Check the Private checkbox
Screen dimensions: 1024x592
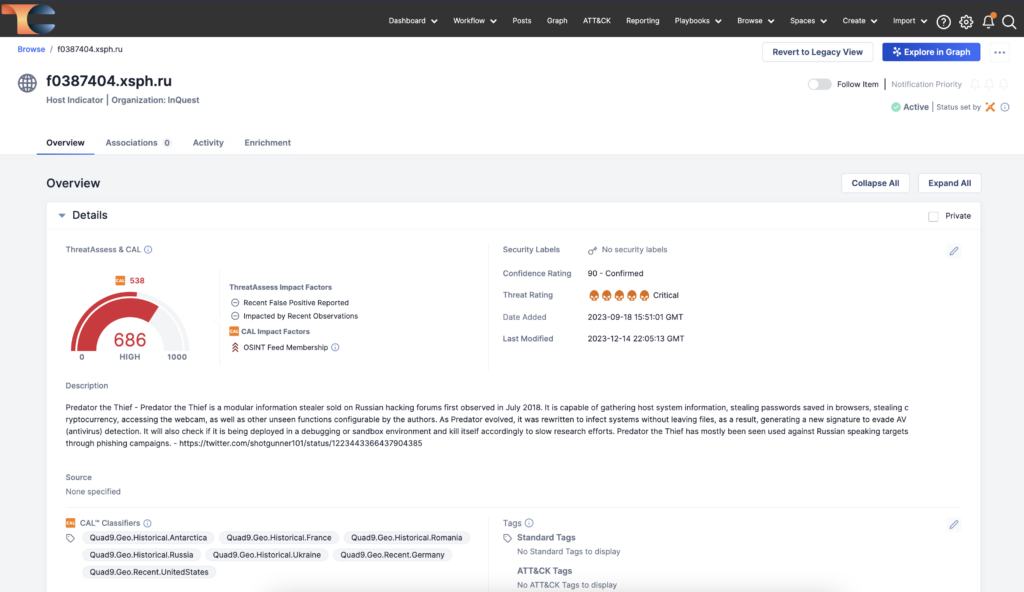coord(933,216)
